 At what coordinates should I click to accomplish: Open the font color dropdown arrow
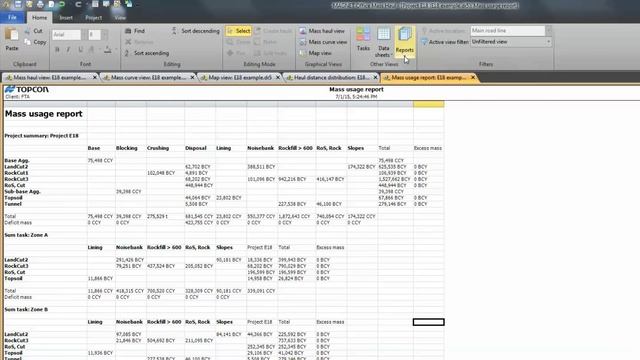(116, 50)
